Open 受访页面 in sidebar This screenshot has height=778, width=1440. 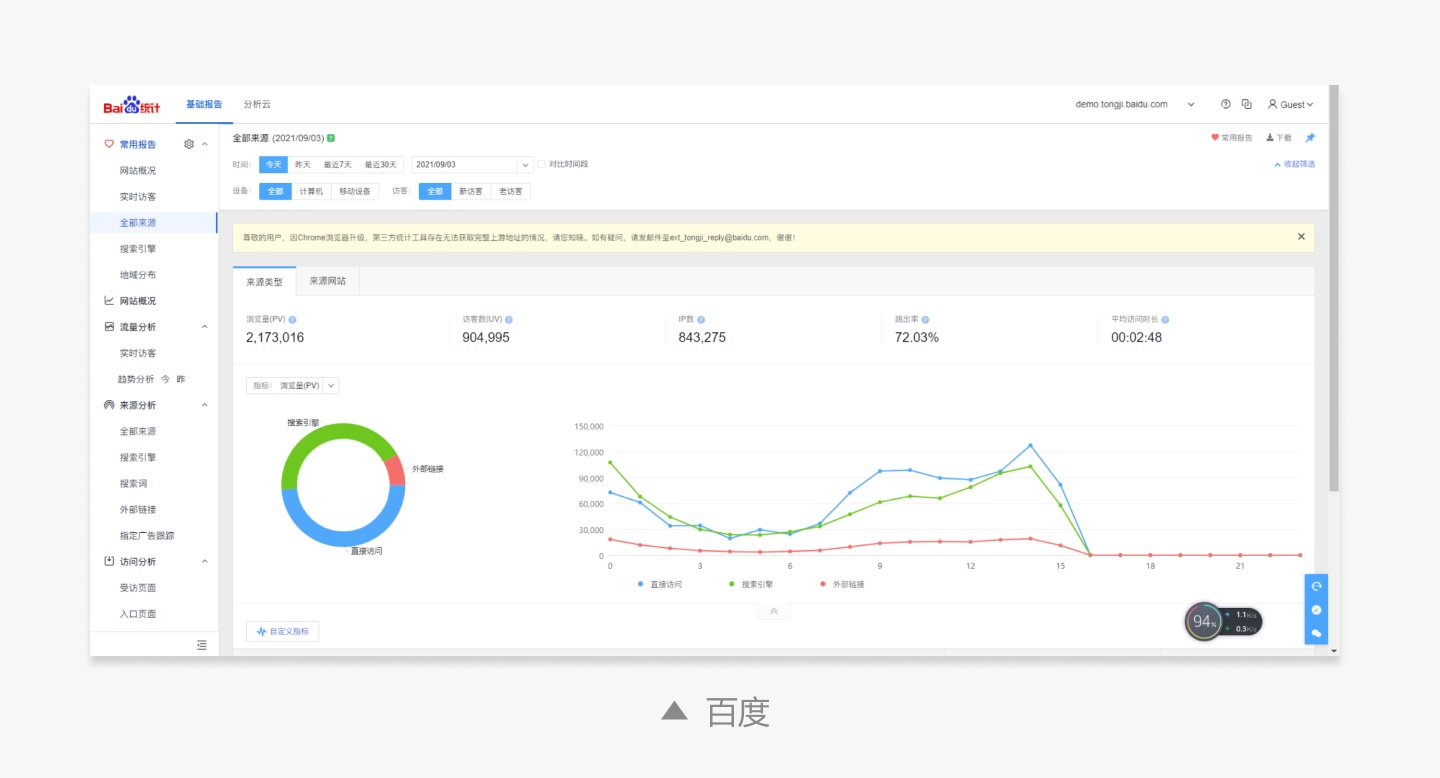tap(138, 588)
